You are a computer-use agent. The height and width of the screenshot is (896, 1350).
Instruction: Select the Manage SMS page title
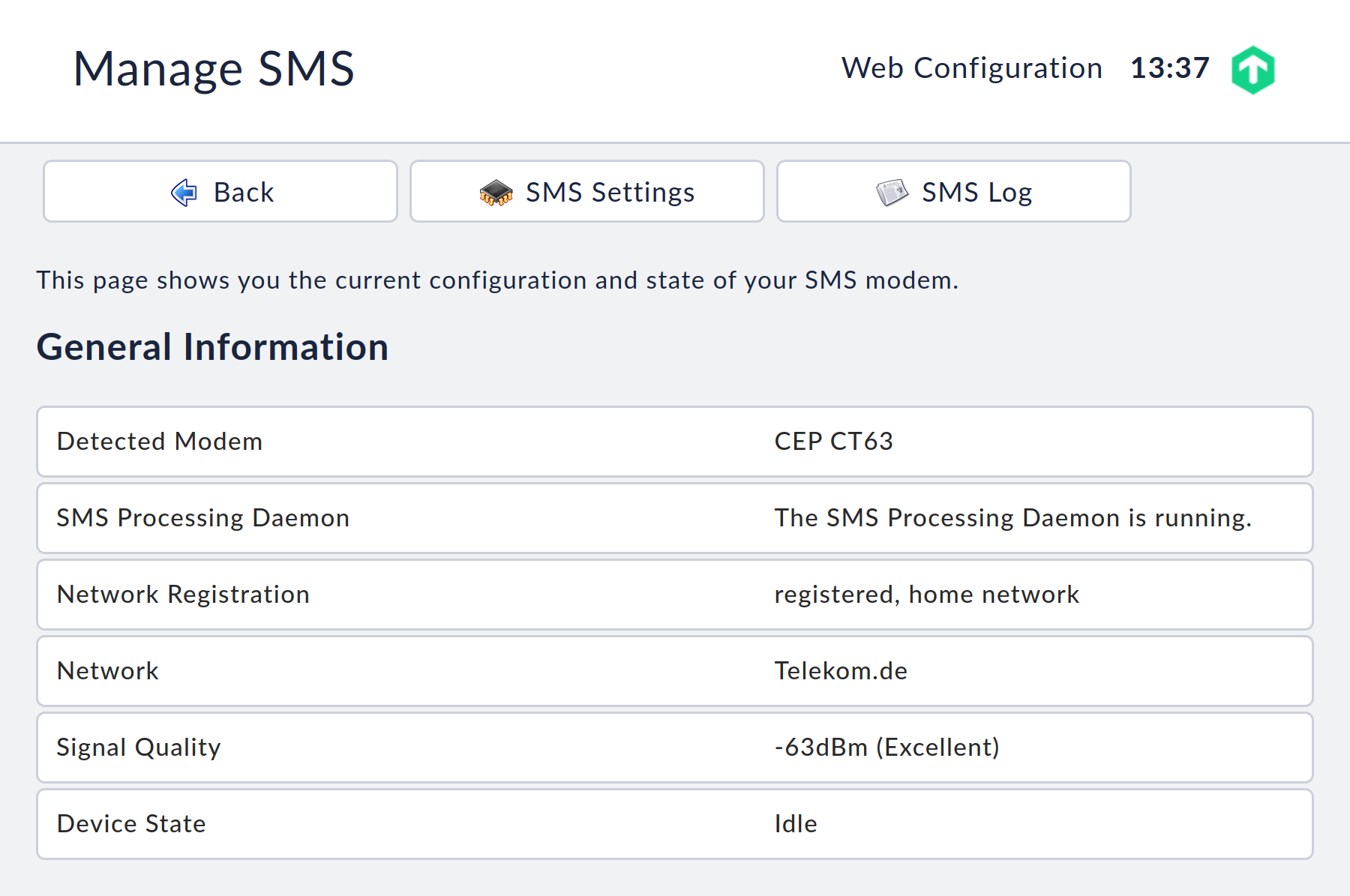click(214, 69)
